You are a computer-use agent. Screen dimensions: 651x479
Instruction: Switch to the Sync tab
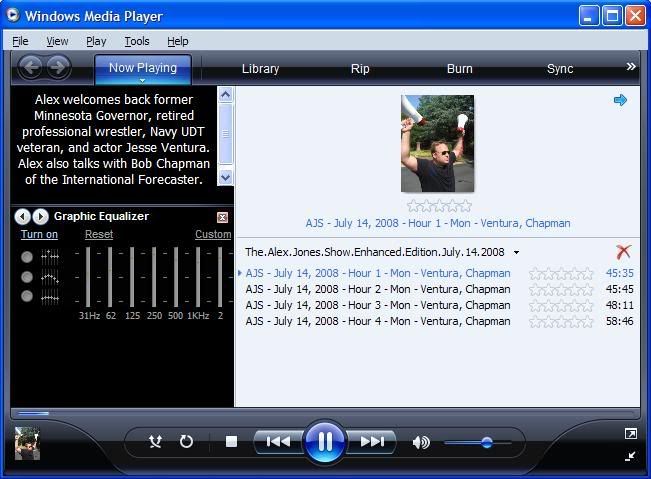pos(560,68)
